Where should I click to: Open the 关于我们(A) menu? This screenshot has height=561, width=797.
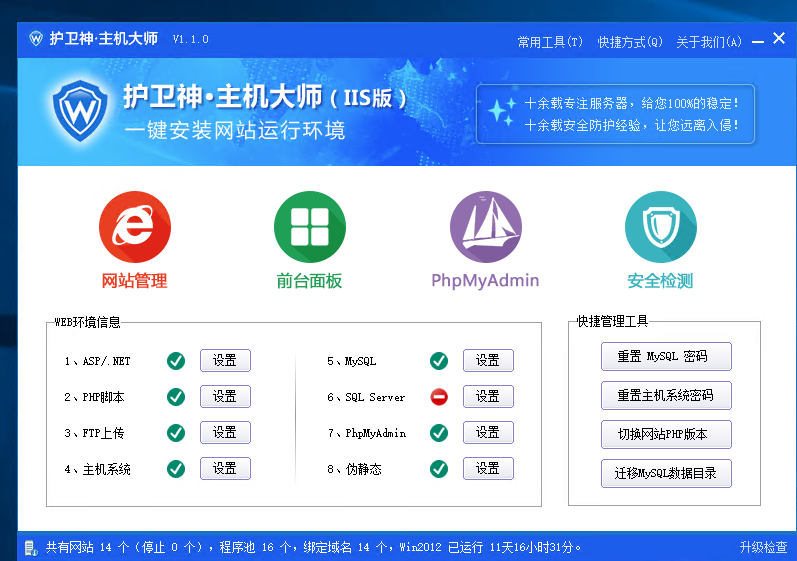pos(709,42)
